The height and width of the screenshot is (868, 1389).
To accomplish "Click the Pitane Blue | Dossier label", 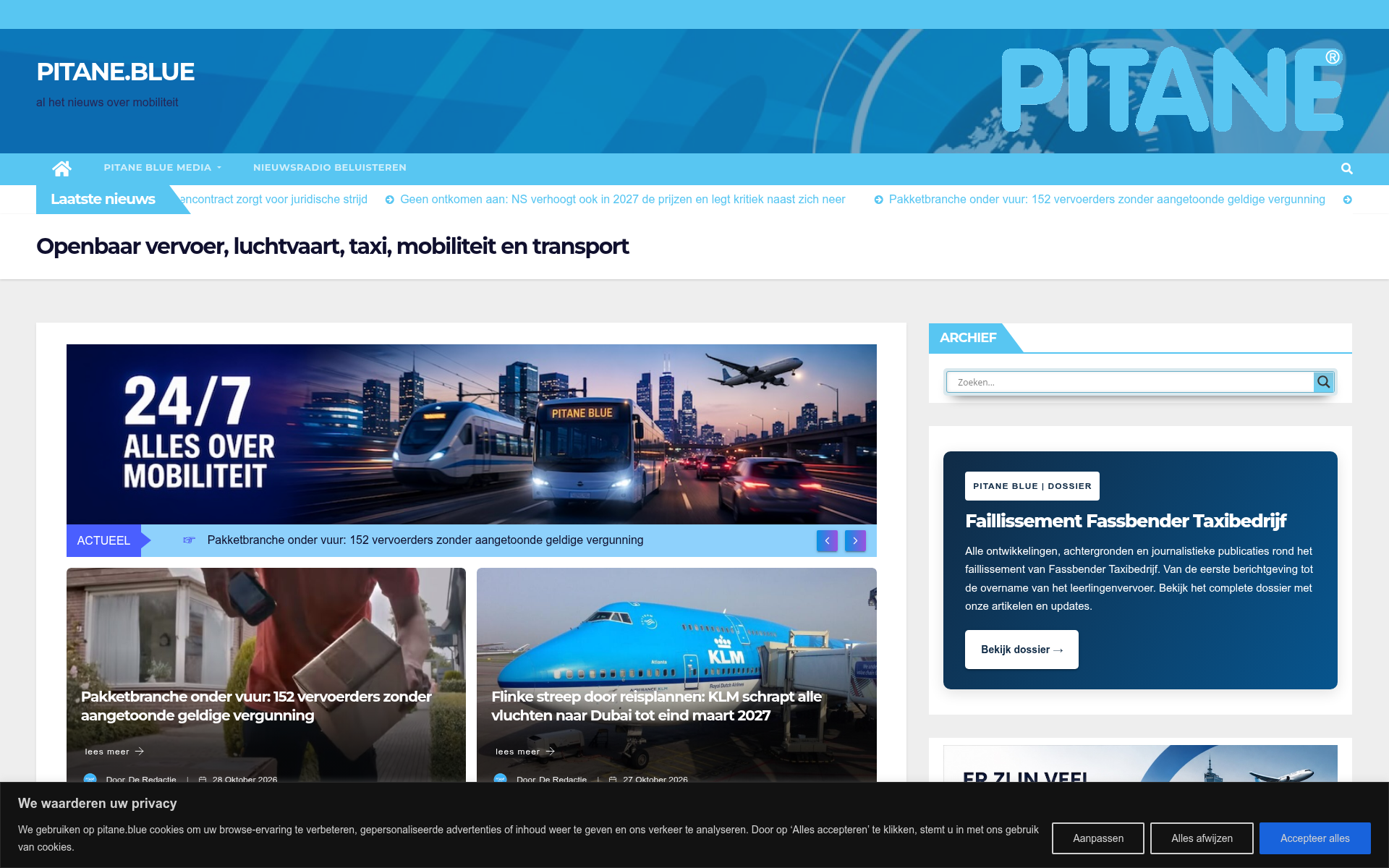I will [x=1032, y=486].
